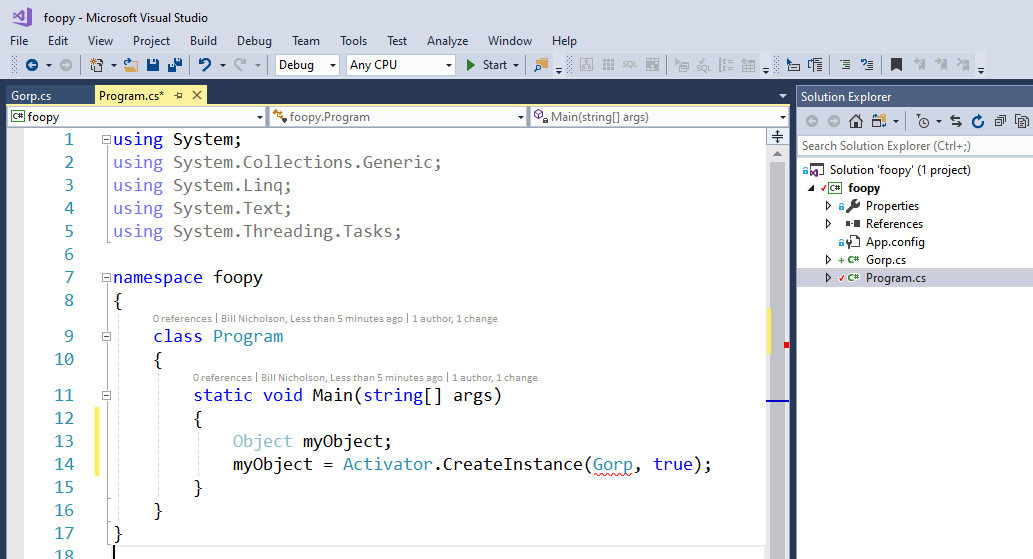Image resolution: width=1033 pixels, height=559 pixels.
Task: Select App.config in Solution Explorer
Action: [x=895, y=242]
